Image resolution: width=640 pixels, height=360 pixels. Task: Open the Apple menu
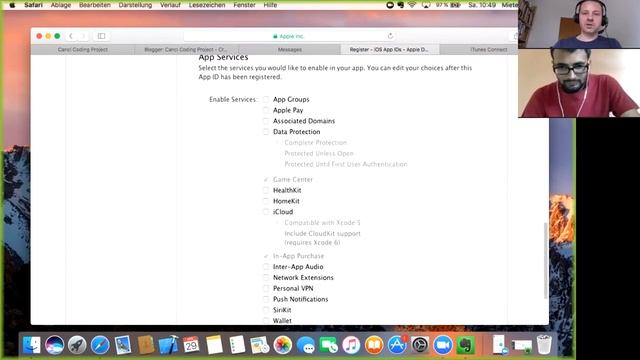point(12,5)
